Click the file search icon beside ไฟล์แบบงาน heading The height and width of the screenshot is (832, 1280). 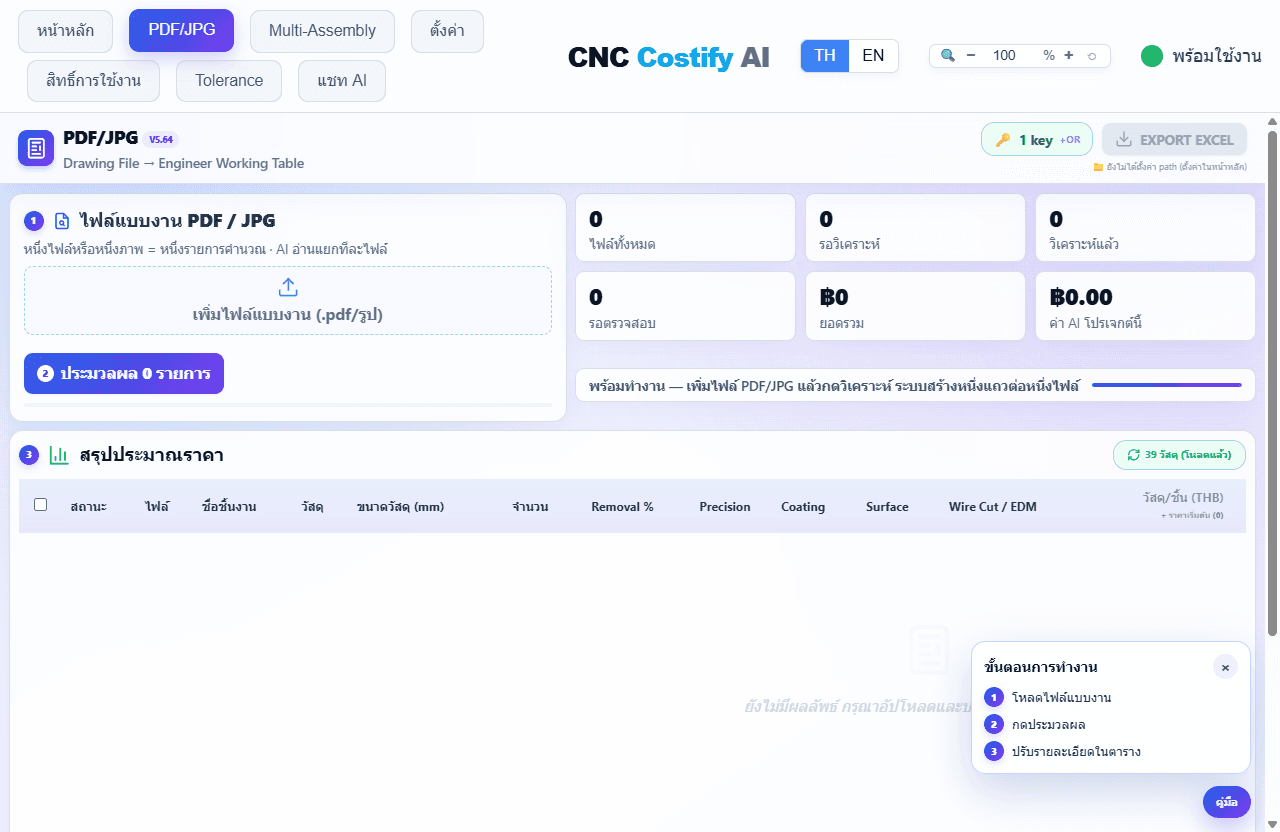(62, 221)
